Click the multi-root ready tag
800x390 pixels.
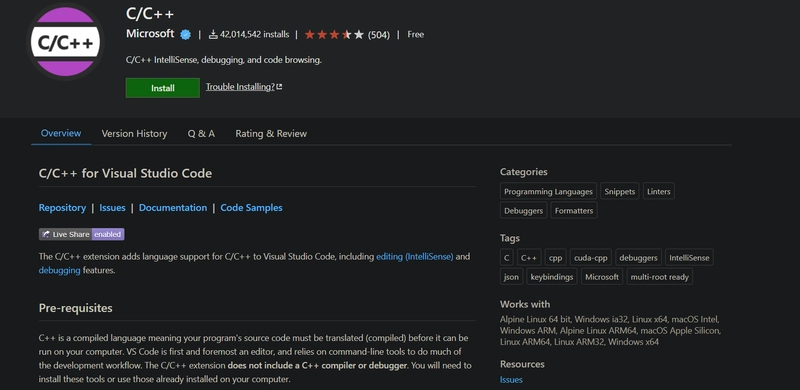click(660, 277)
